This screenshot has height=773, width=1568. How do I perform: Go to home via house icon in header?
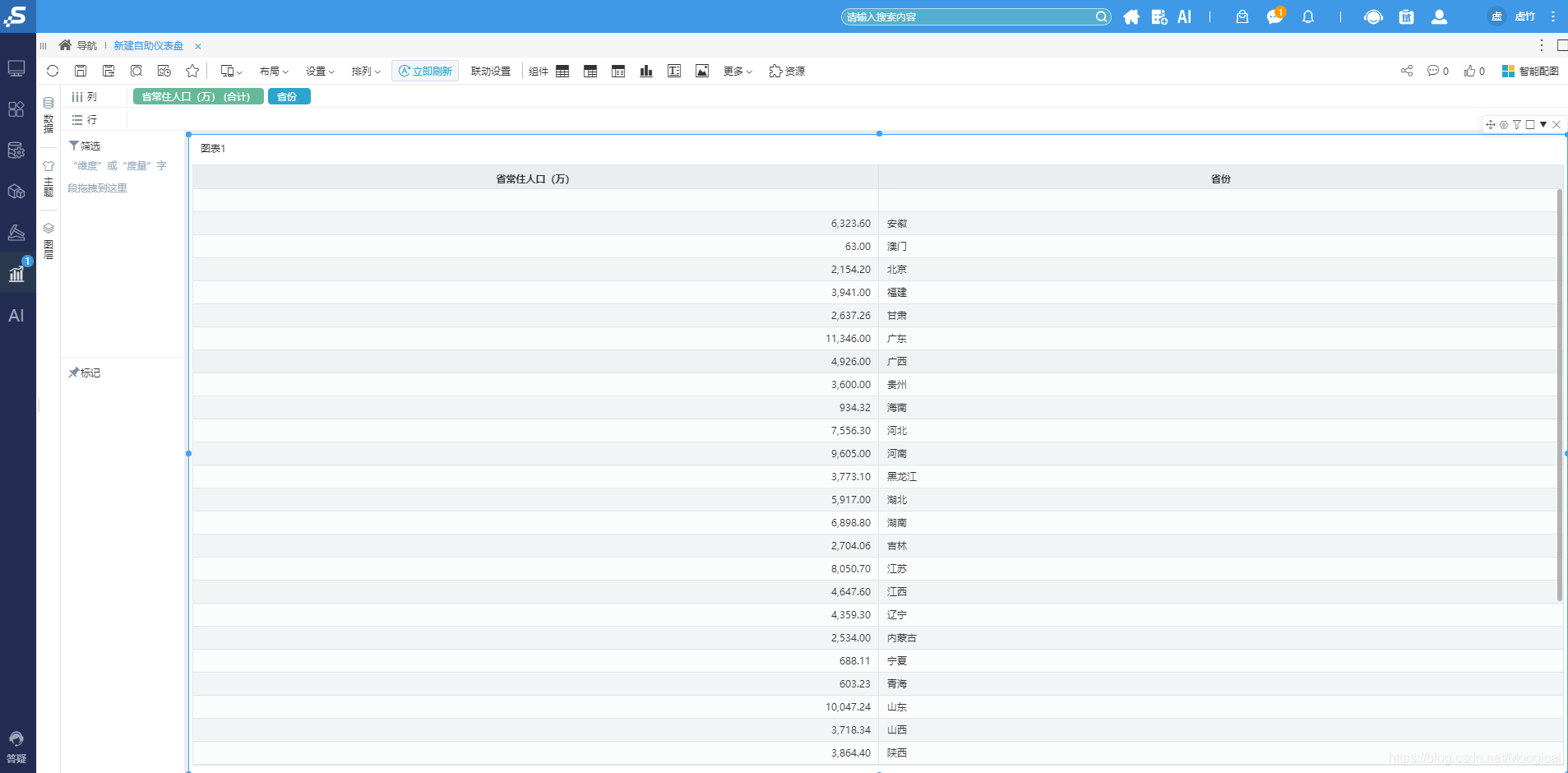(x=1131, y=16)
